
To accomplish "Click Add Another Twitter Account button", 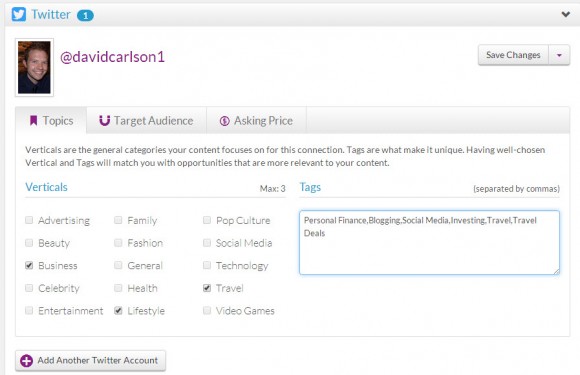I will tap(90, 361).
